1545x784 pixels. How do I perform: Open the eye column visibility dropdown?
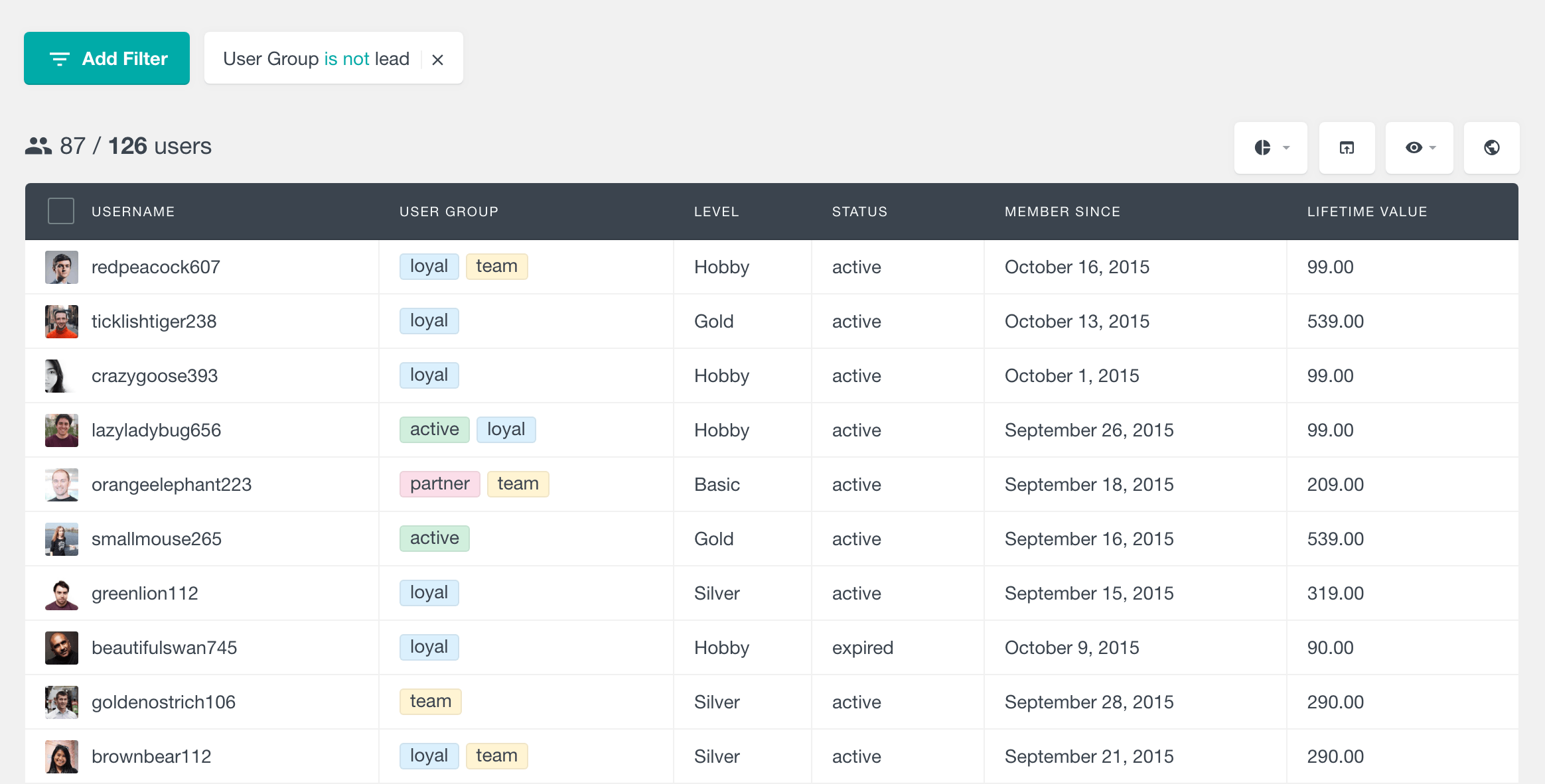[x=1420, y=147]
